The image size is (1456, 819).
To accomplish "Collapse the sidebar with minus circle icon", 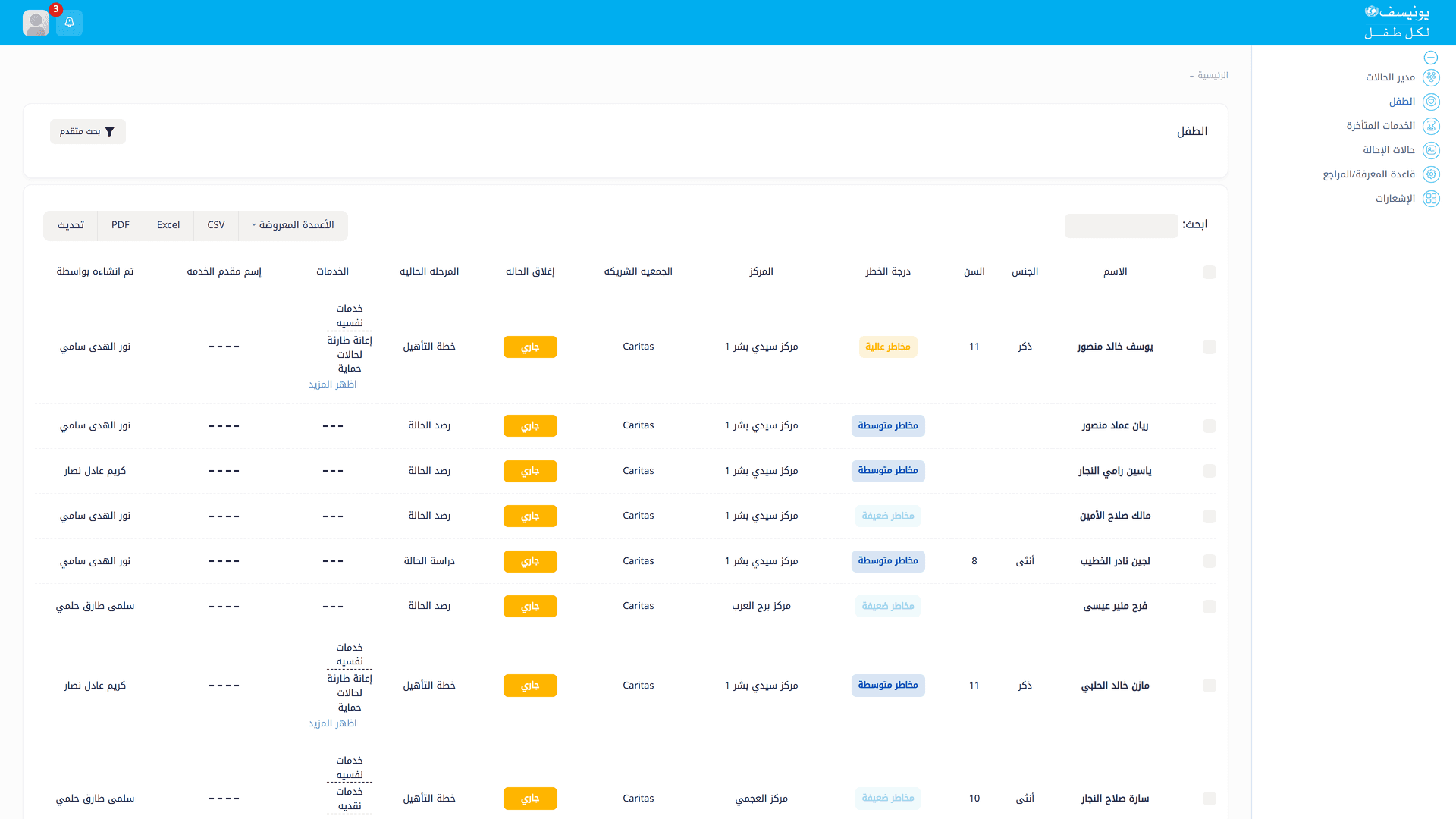I will click(x=1431, y=58).
